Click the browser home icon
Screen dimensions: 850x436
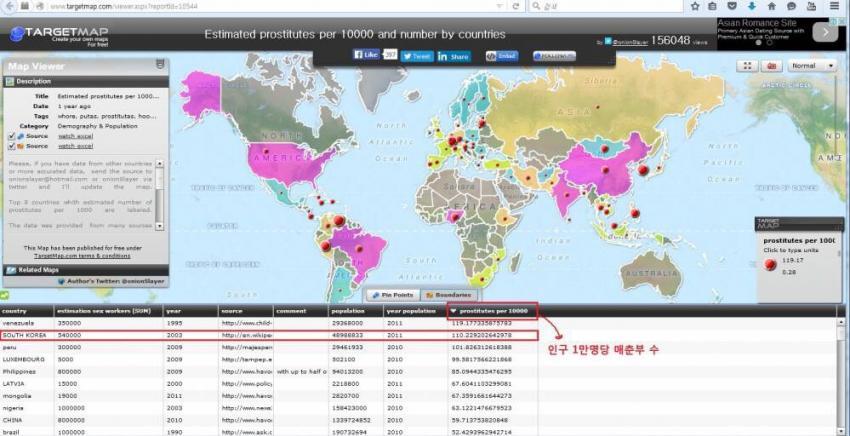772,6
